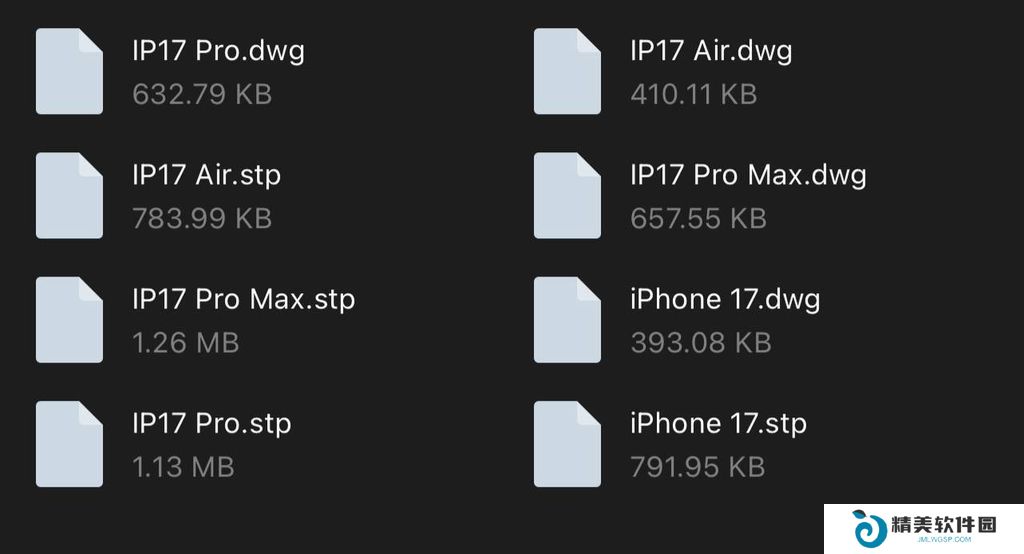
Task: Click the iPhone 17.stp file name
Action: (718, 424)
